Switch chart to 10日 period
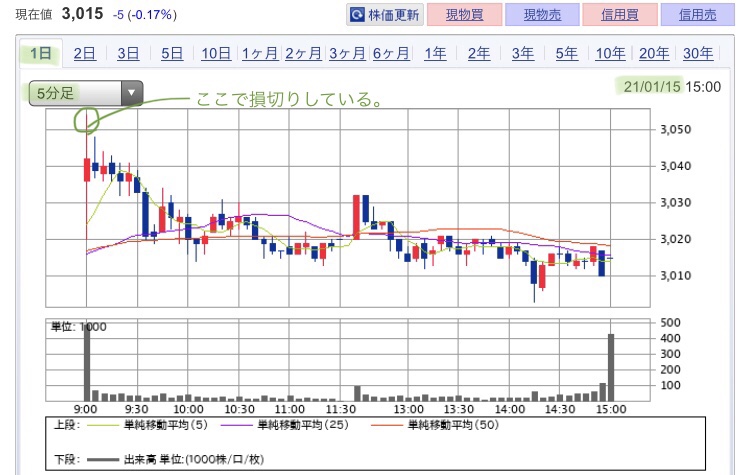Image resolution: width=749 pixels, height=475 pixels. [x=216, y=54]
